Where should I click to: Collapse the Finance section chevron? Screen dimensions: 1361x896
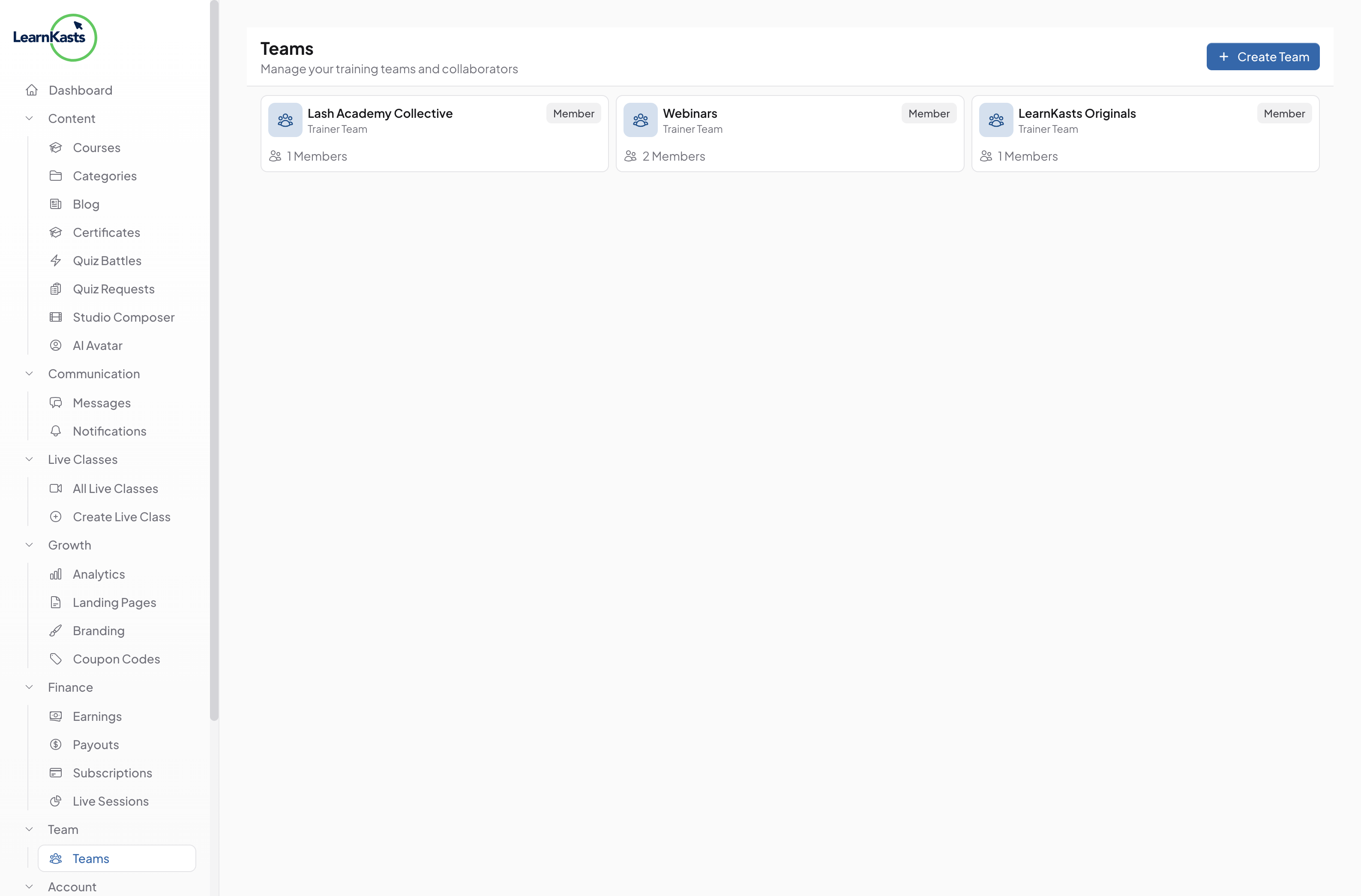point(29,687)
